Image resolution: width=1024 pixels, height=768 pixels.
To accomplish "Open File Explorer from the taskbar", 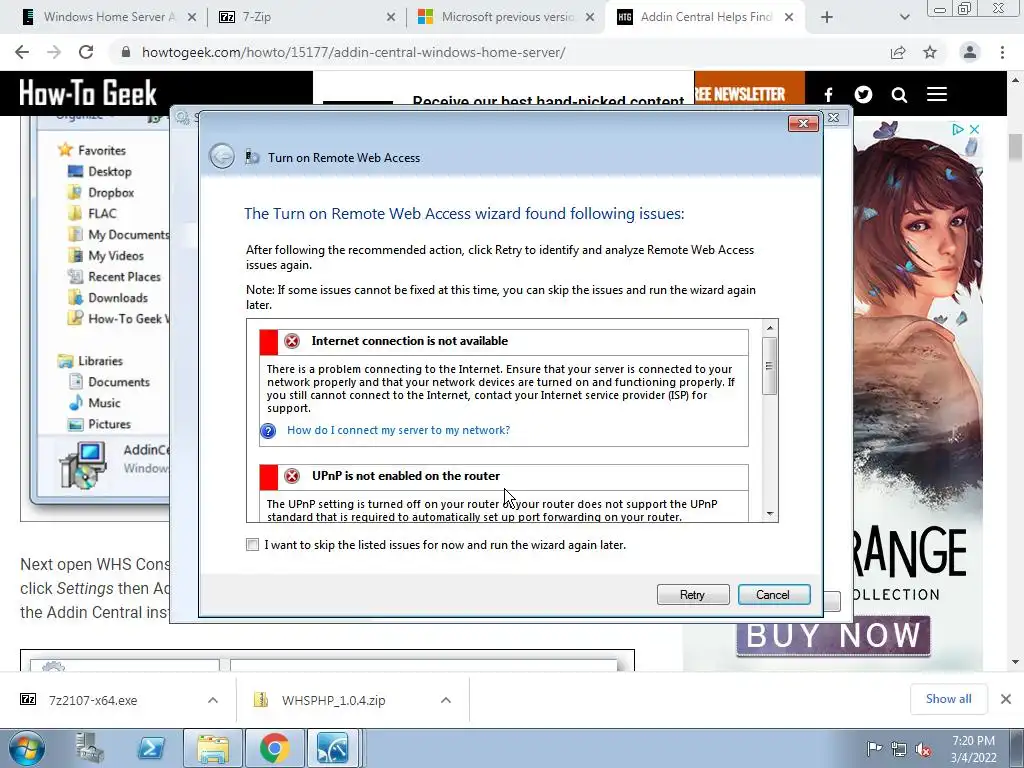I will 213,748.
